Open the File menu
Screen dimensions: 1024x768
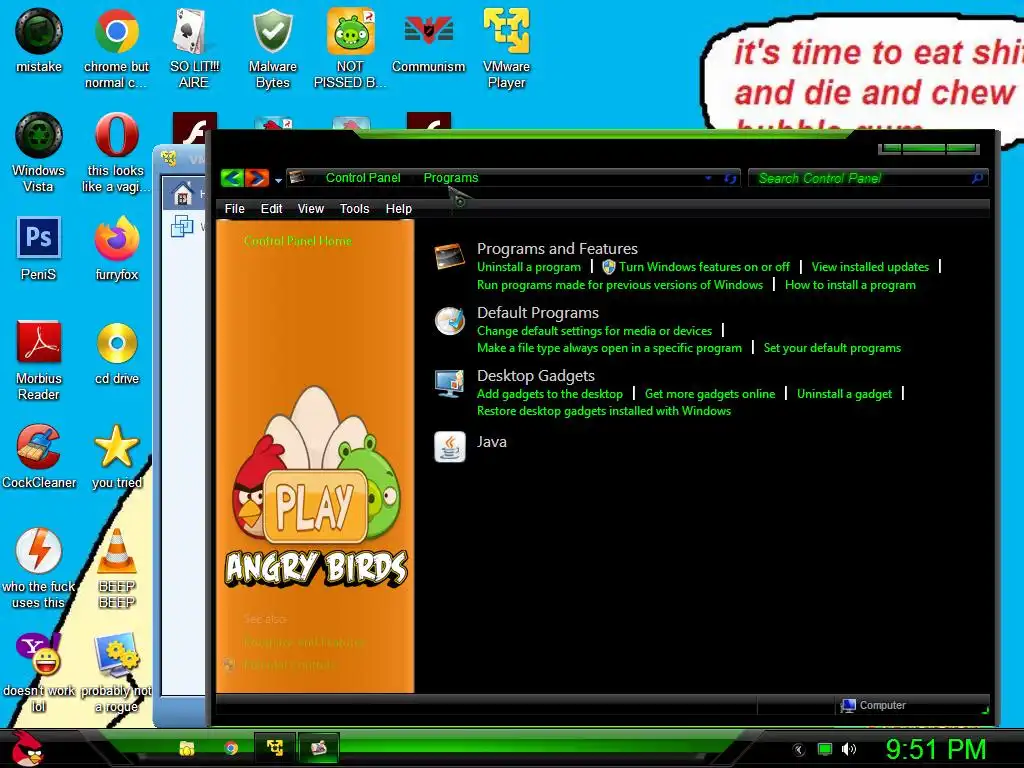tap(234, 209)
